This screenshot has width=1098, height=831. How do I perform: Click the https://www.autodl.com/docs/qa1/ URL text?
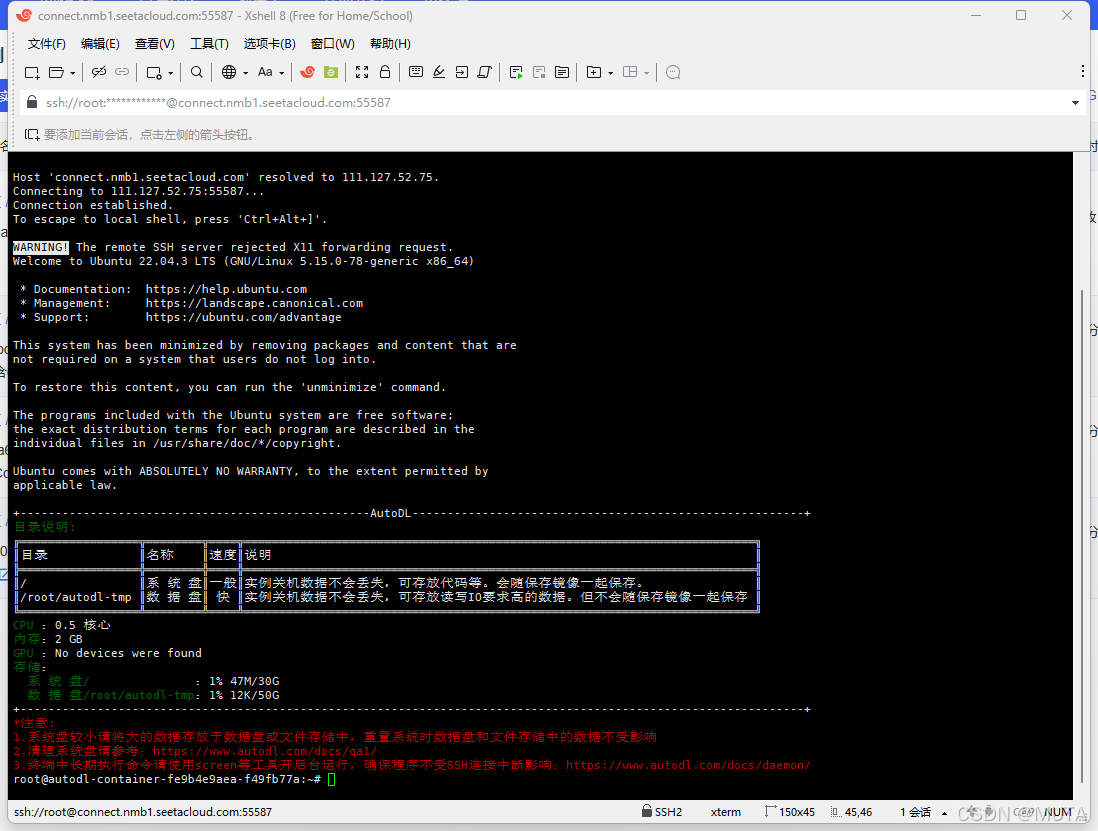pos(265,751)
